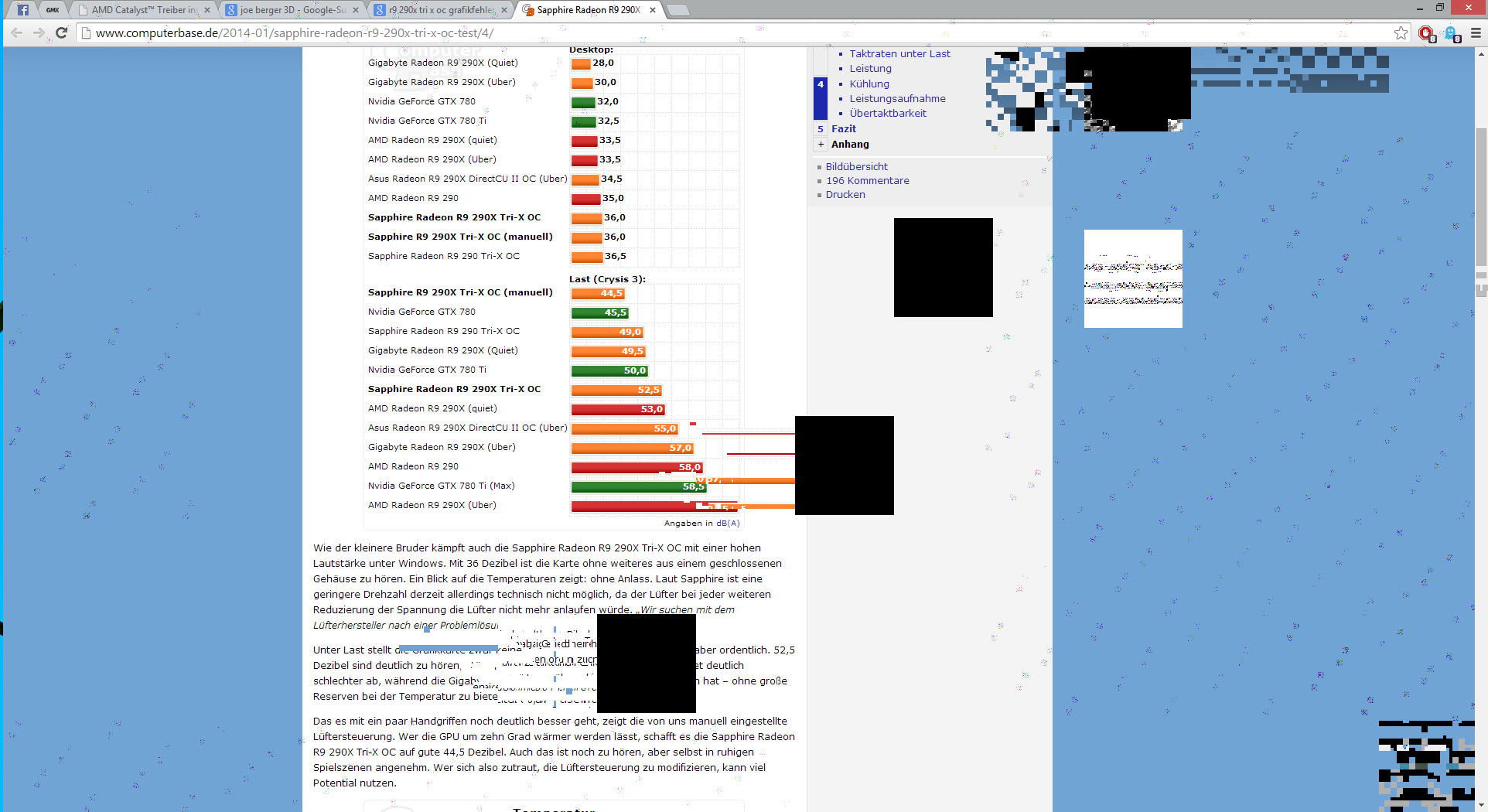Go back to the previous page

point(16,32)
